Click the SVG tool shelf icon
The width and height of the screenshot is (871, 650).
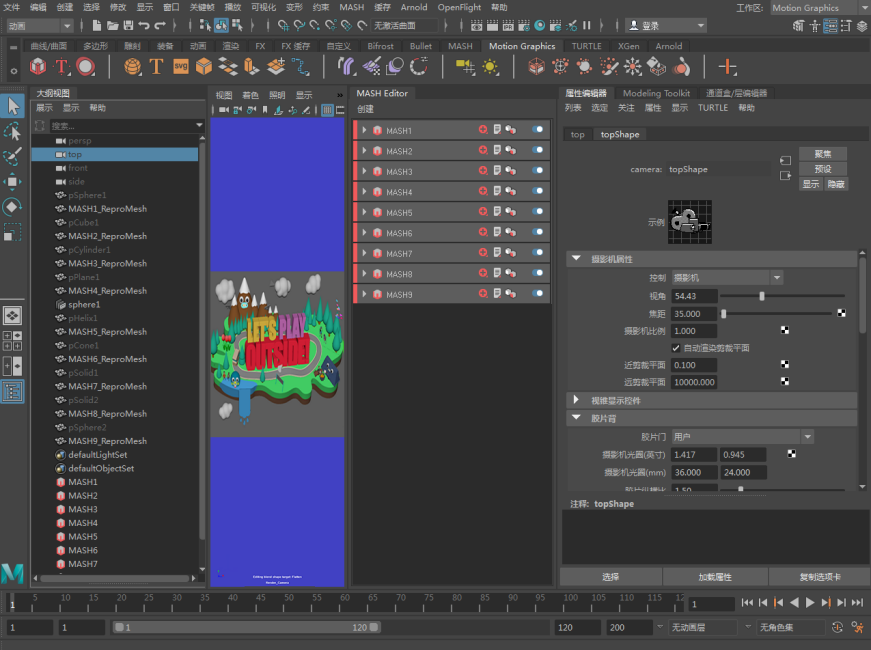181,67
